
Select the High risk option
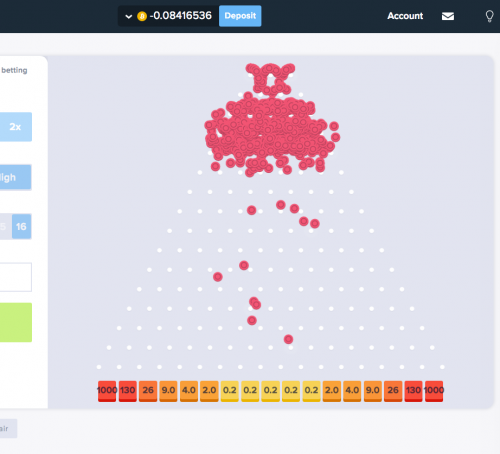16,177
